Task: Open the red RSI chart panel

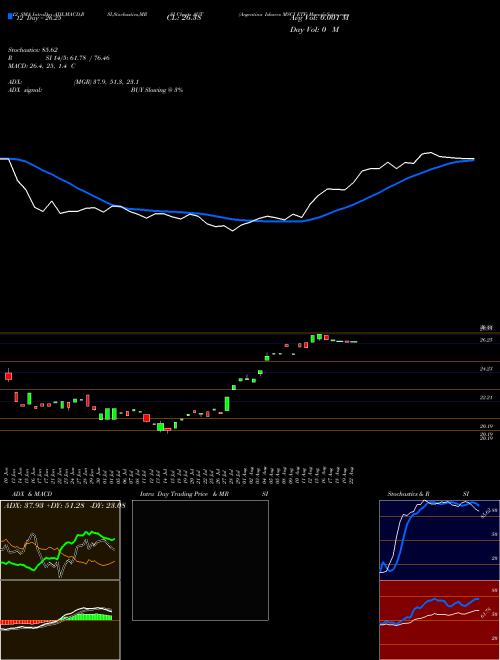Action: click(x=439, y=620)
